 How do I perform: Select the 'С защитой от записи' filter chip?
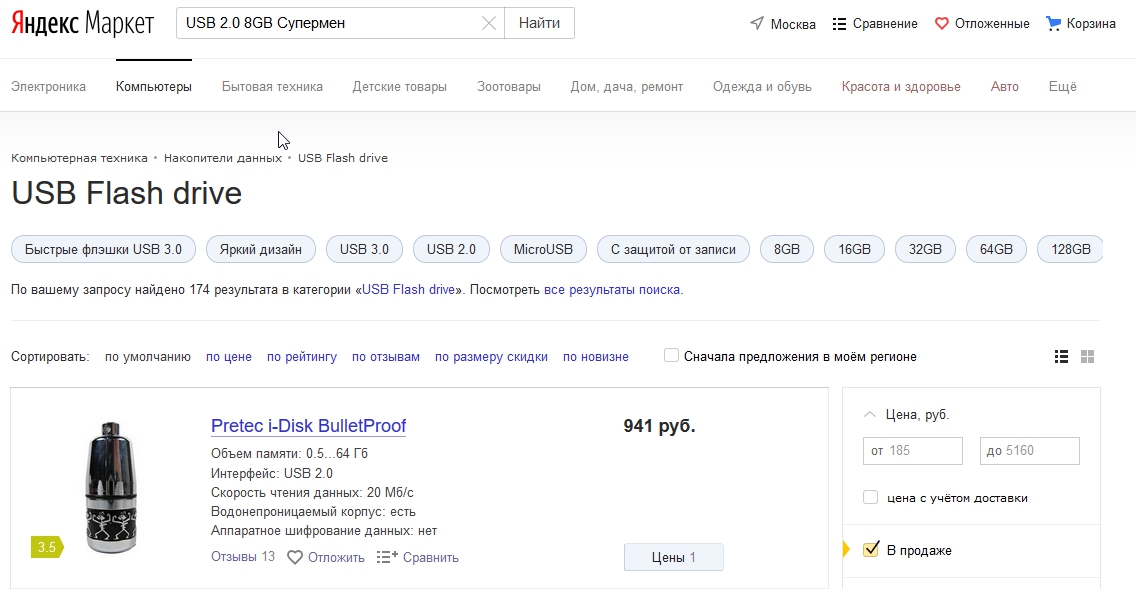[673, 249]
